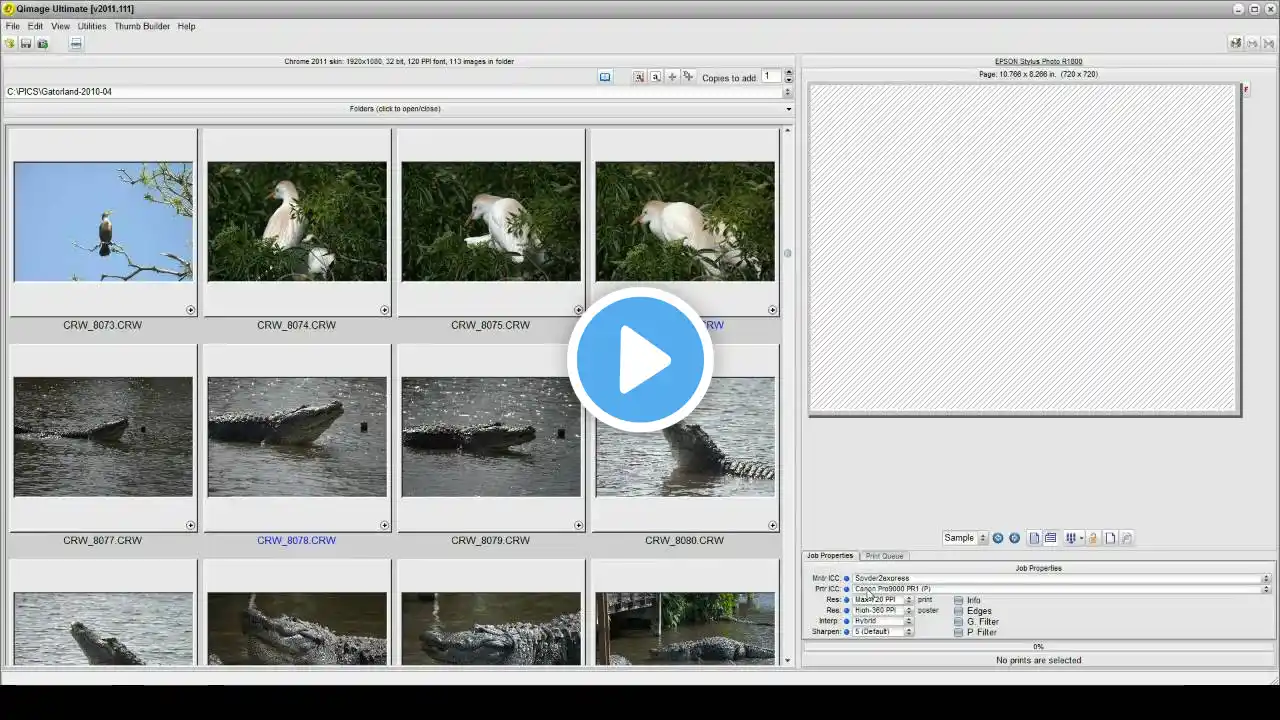Click the red F flag beside the page
The width and height of the screenshot is (1280, 720).
pos(1246,90)
